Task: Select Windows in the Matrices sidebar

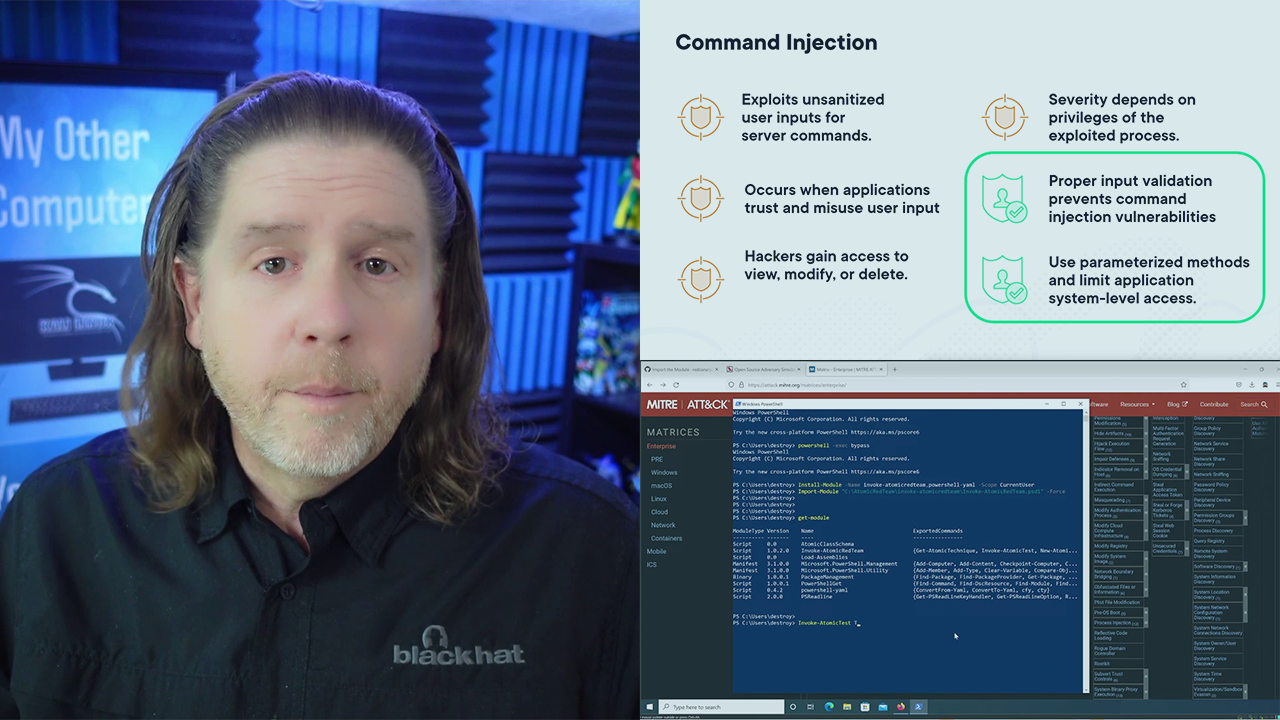Action: point(664,472)
